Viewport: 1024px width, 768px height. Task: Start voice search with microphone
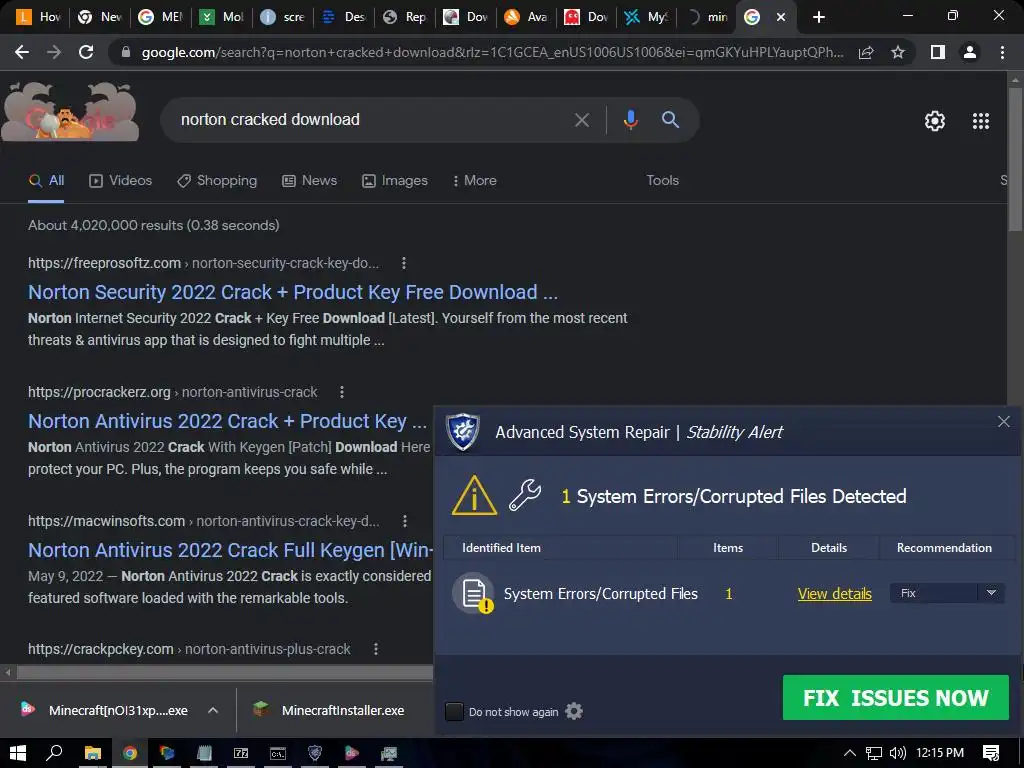pyautogui.click(x=630, y=120)
